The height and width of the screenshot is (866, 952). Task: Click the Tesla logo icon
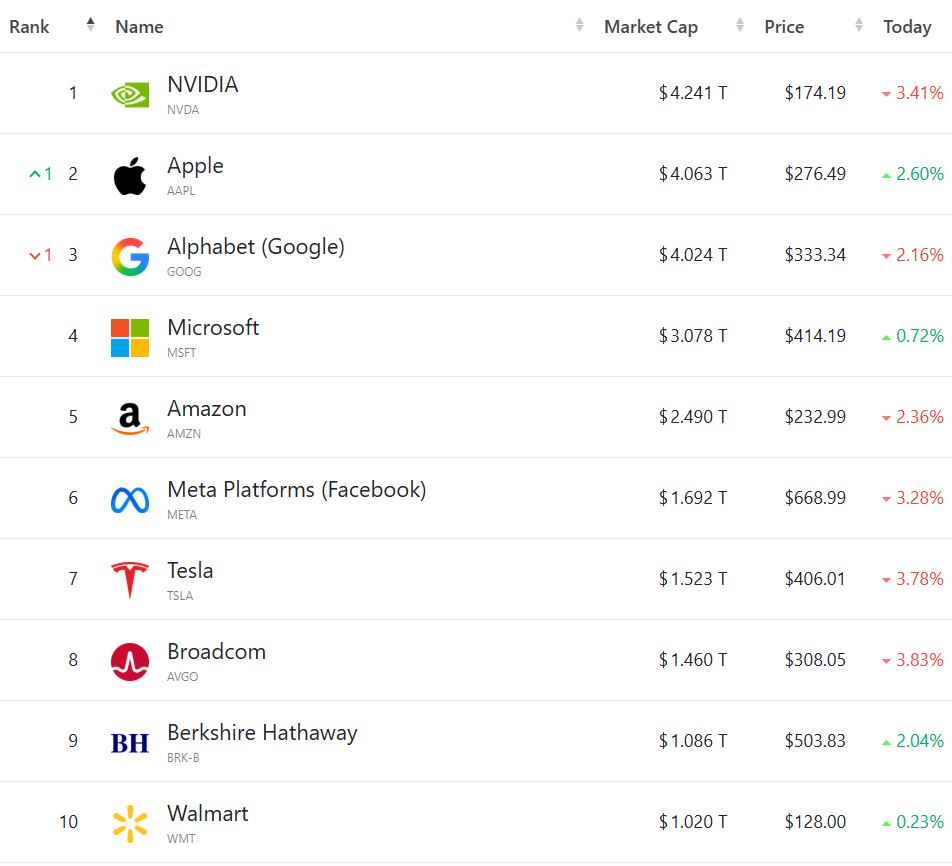(x=130, y=580)
